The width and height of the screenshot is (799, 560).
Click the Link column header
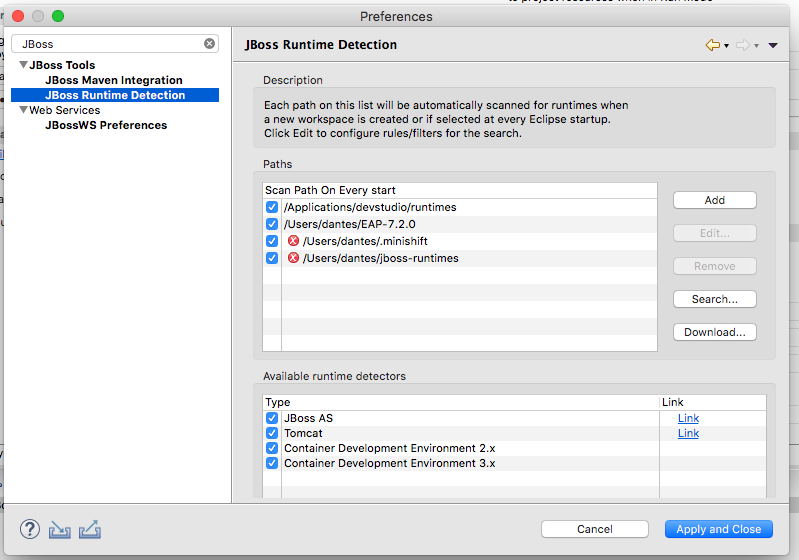tap(712, 402)
